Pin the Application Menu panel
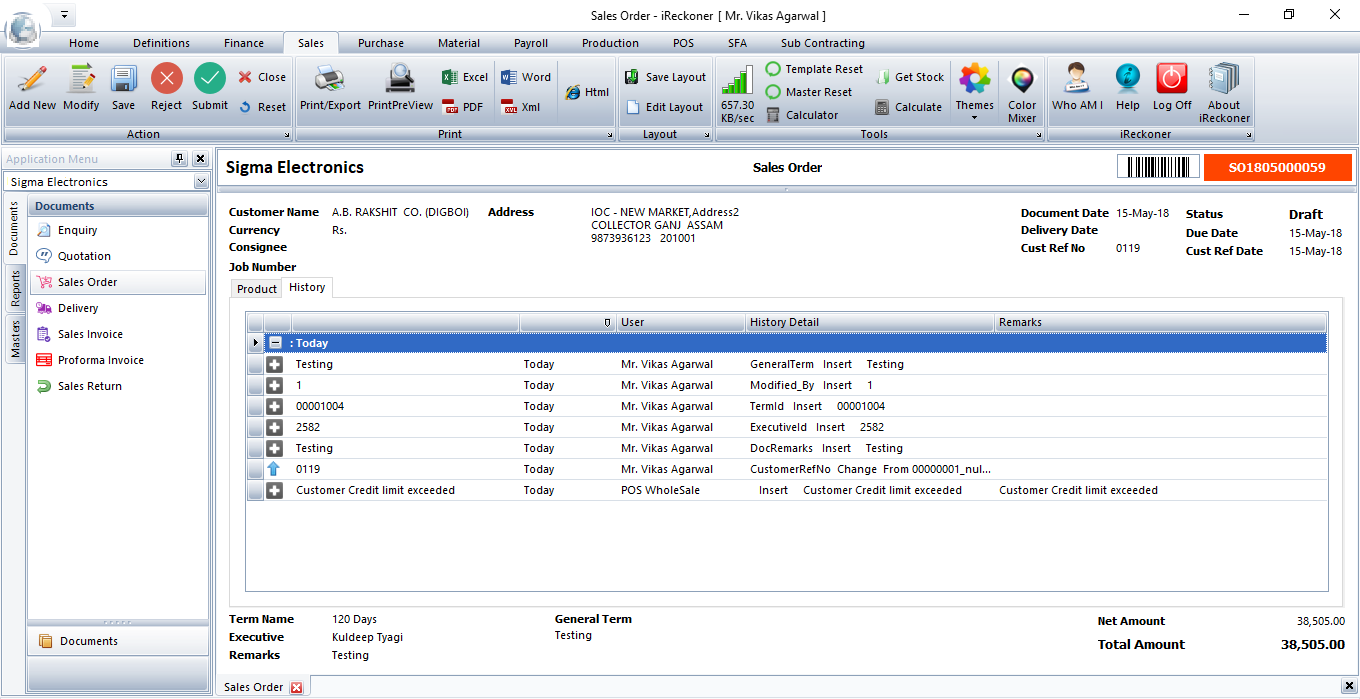 179,159
